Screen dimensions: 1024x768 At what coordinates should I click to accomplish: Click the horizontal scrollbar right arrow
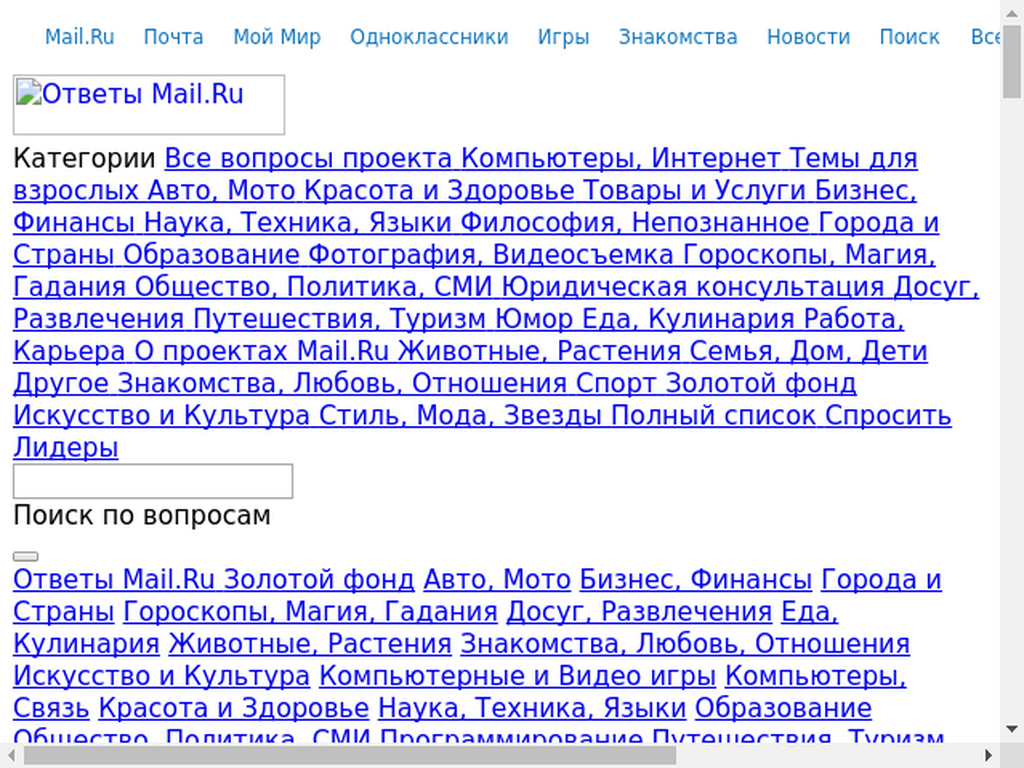[x=989, y=756]
